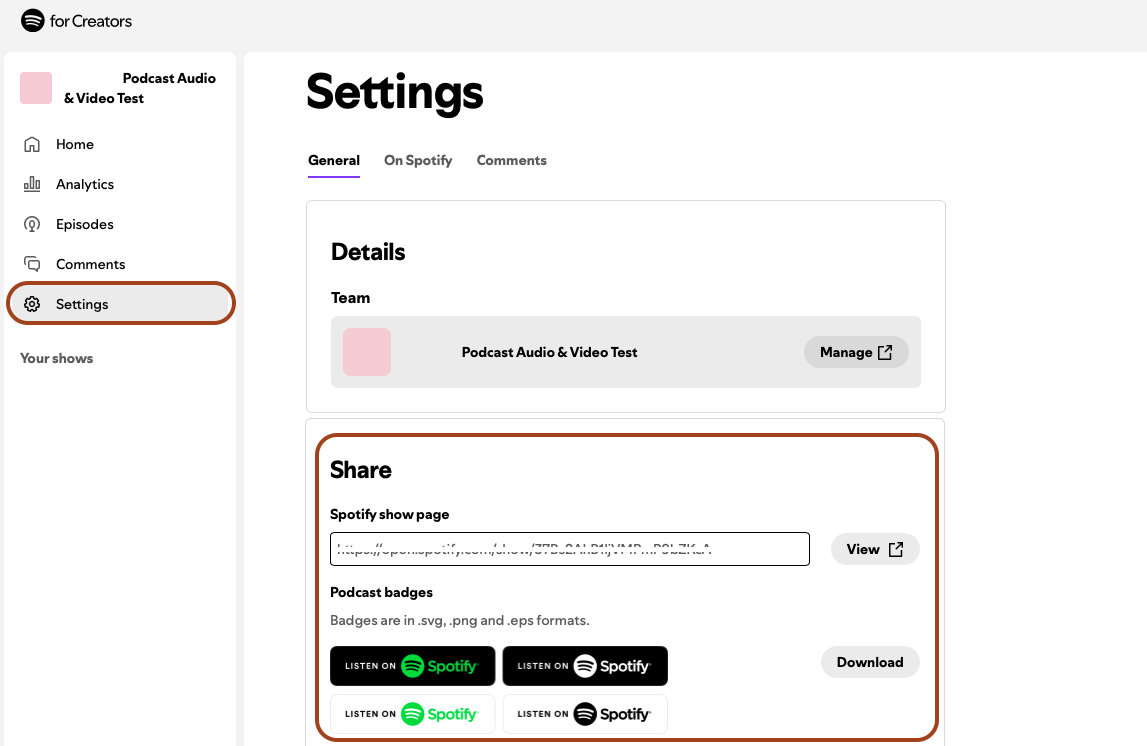This screenshot has width=1147, height=746.
Task: Select Settings in sidebar
Action: [x=121, y=304]
